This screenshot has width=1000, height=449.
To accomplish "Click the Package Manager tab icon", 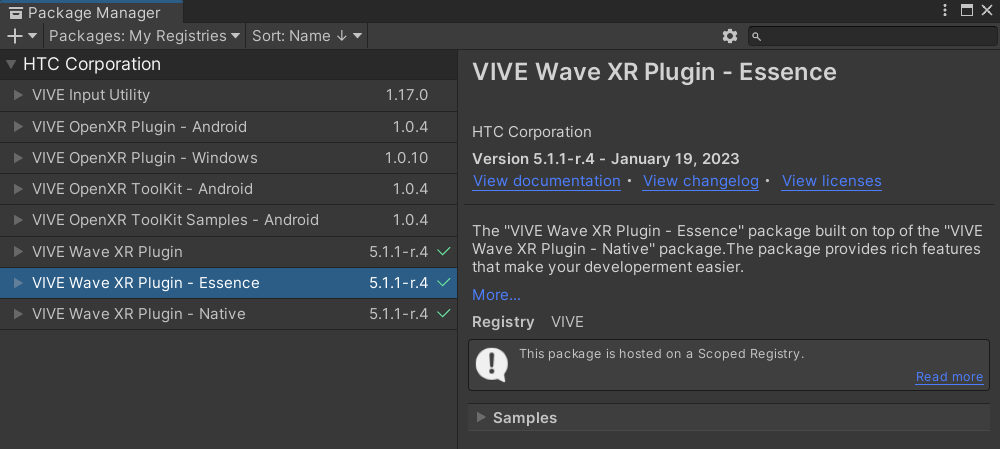I will (x=17, y=12).
